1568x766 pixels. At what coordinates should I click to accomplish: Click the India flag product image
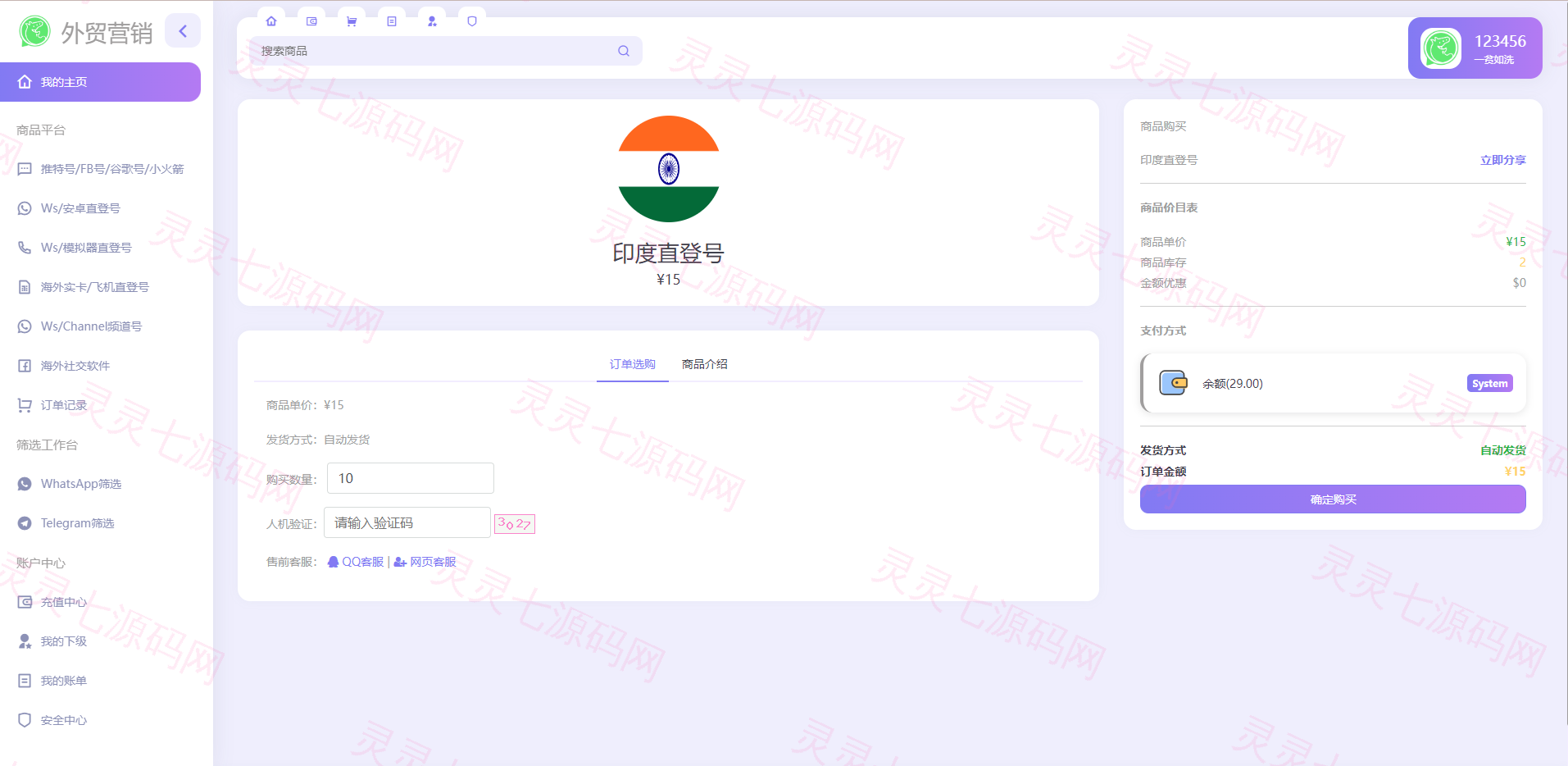(x=669, y=169)
